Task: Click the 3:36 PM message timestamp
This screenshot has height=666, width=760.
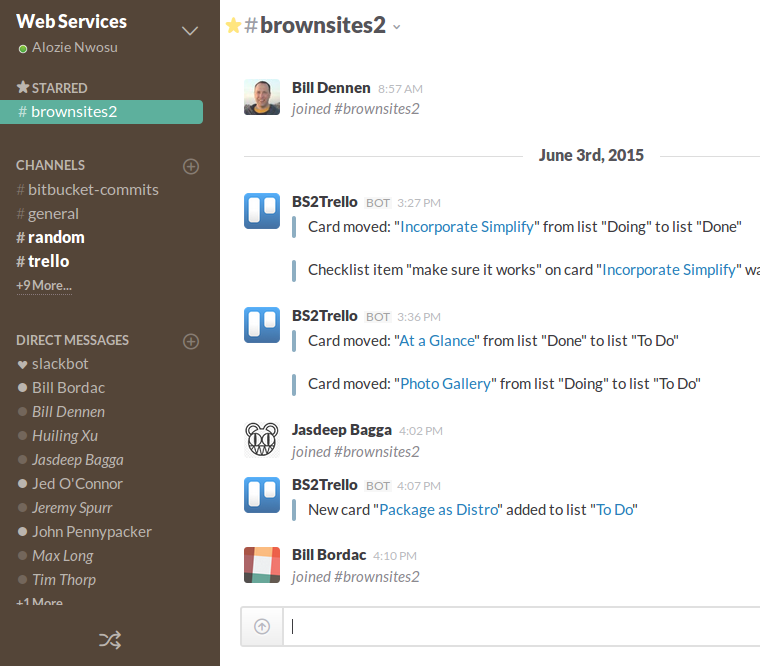Action: [x=419, y=317]
